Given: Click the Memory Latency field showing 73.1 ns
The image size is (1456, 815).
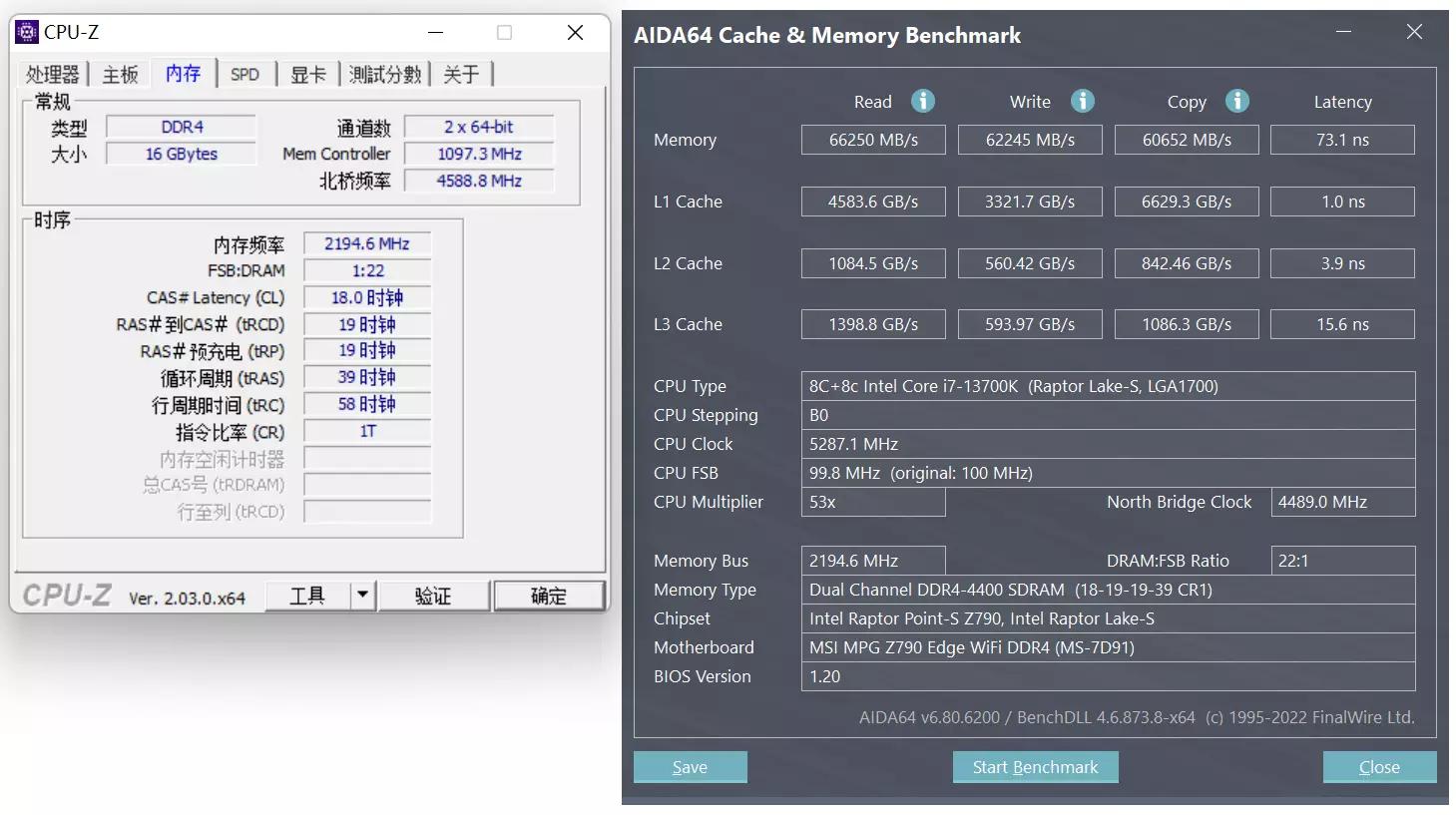Looking at the screenshot, I should (x=1342, y=140).
